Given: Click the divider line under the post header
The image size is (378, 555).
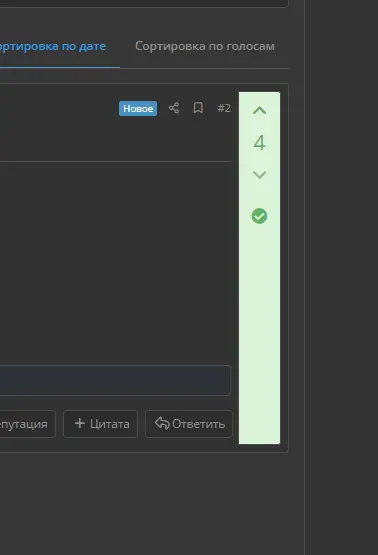Looking at the screenshot, I should [116, 161].
